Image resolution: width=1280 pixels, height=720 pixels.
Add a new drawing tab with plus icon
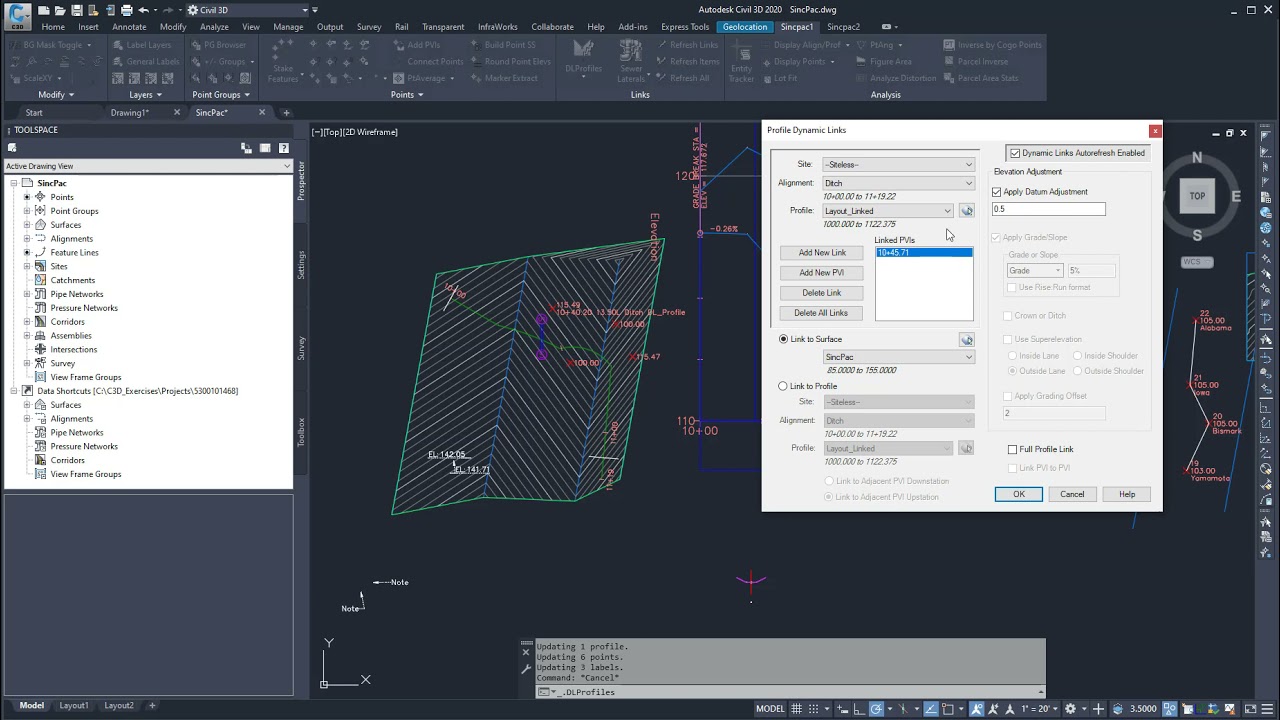pos(286,113)
